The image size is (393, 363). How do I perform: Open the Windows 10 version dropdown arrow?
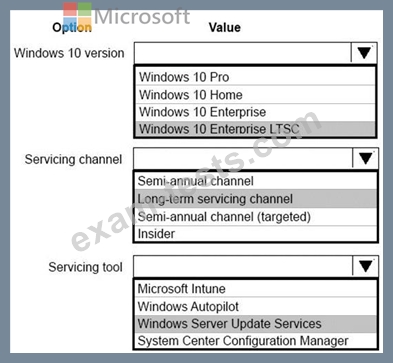(364, 53)
